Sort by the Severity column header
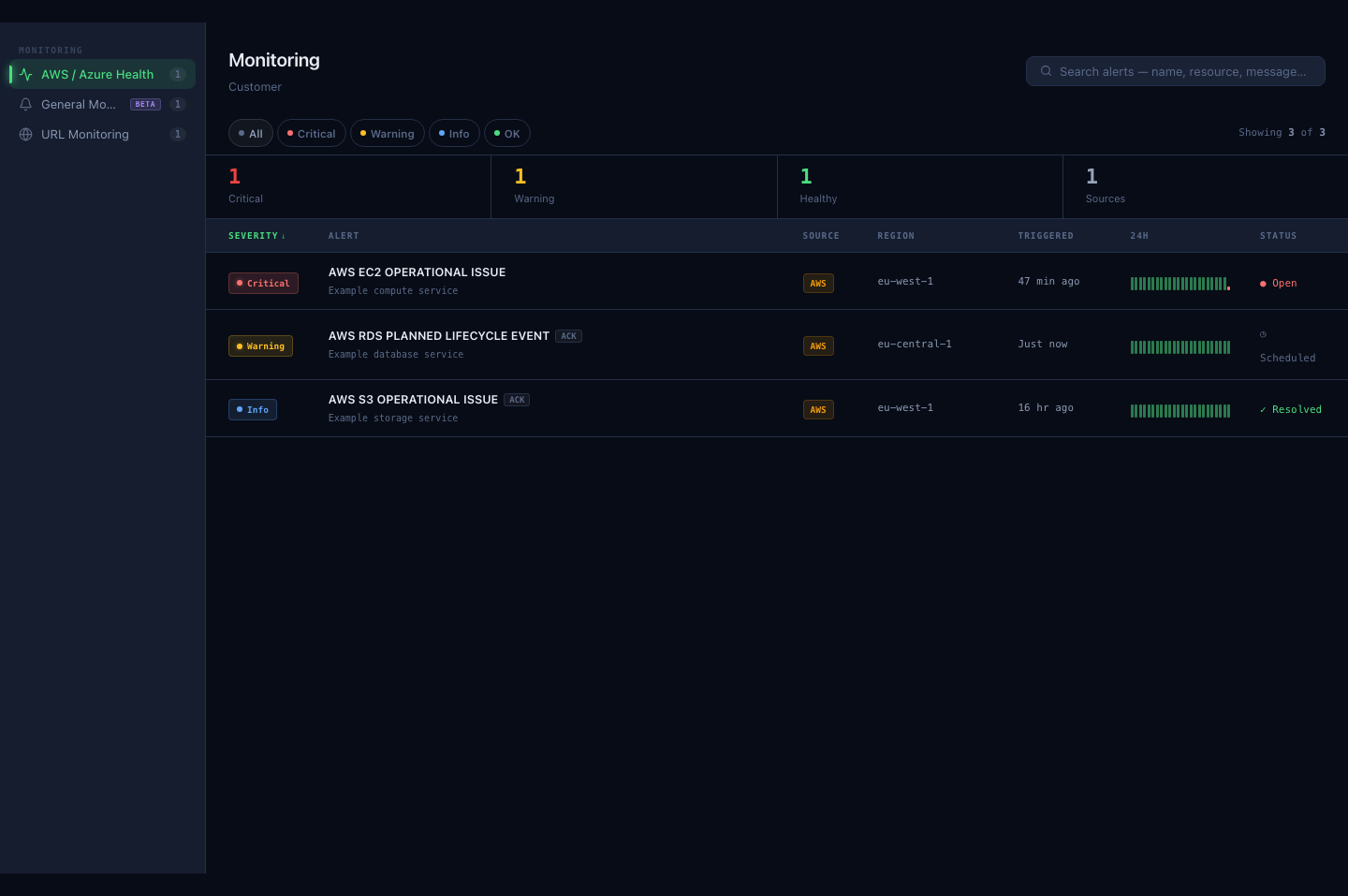1348x896 pixels. [x=256, y=236]
